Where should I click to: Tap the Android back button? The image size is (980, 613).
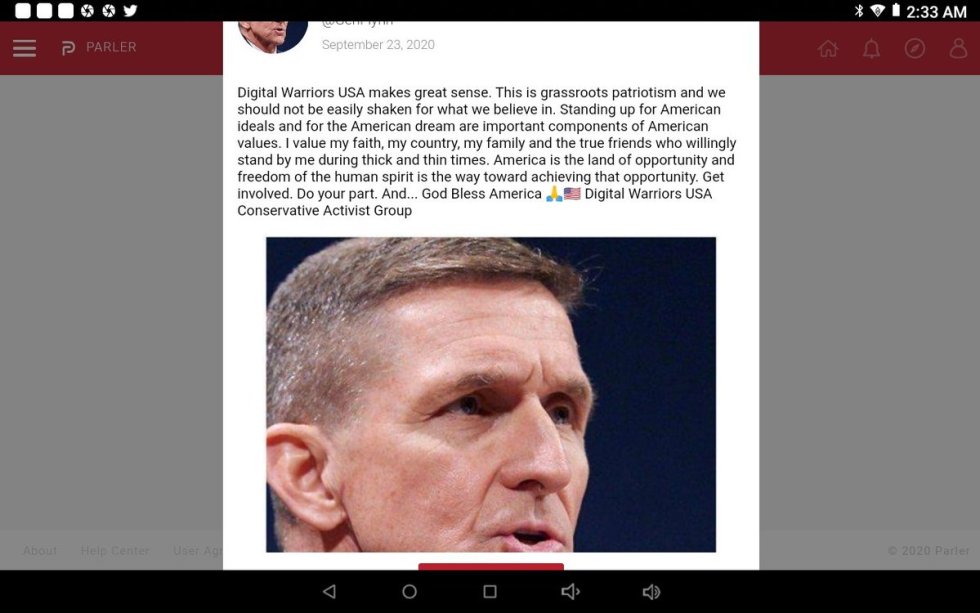pyautogui.click(x=329, y=591)
